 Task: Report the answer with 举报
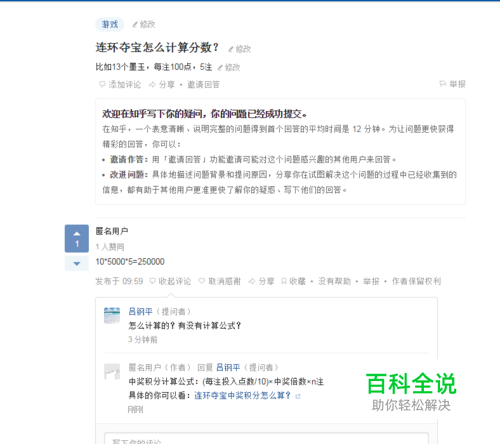pos(371,281)
